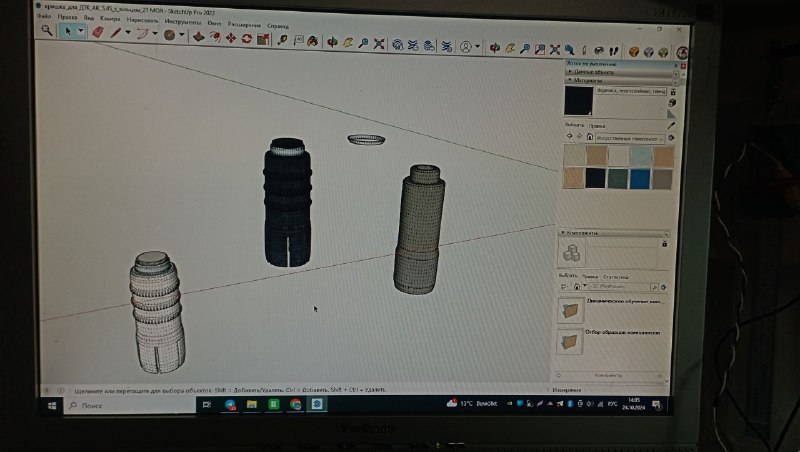Open the Справка menu
The height and width of the screenshot is (452, 800).
point(278,26)
